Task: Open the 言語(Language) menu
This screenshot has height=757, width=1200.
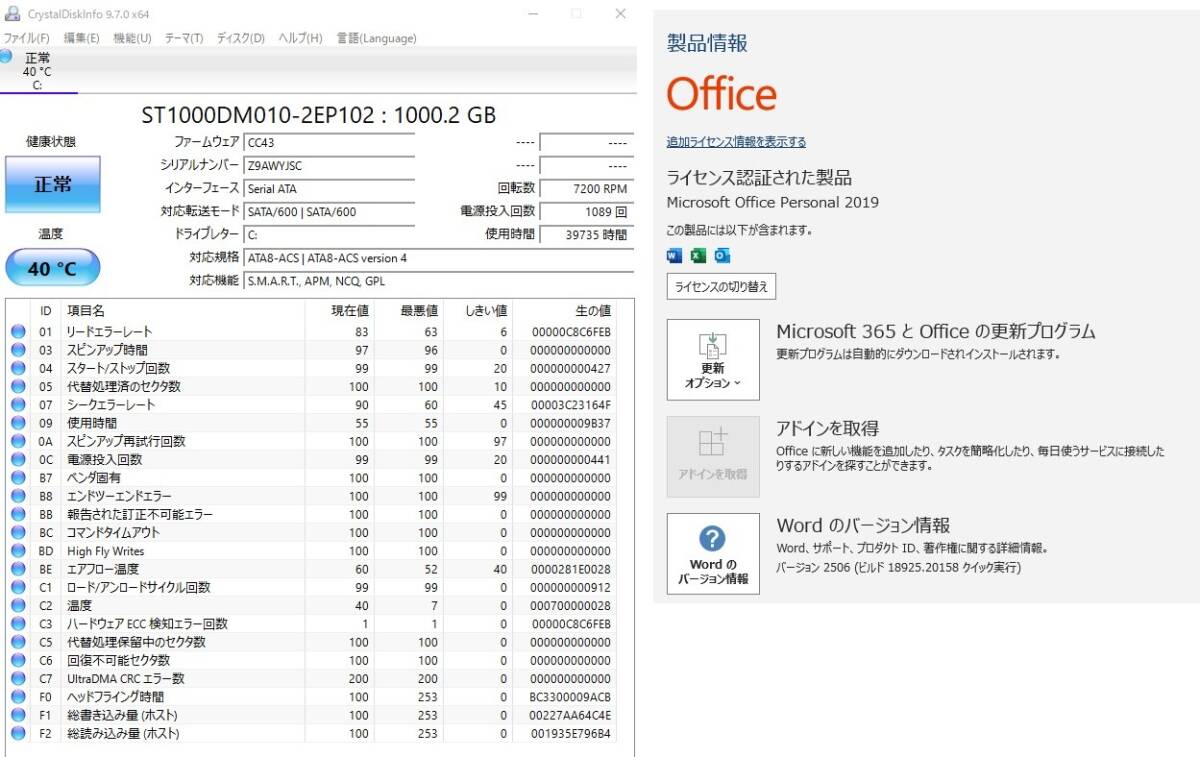Action: point(376,38)
